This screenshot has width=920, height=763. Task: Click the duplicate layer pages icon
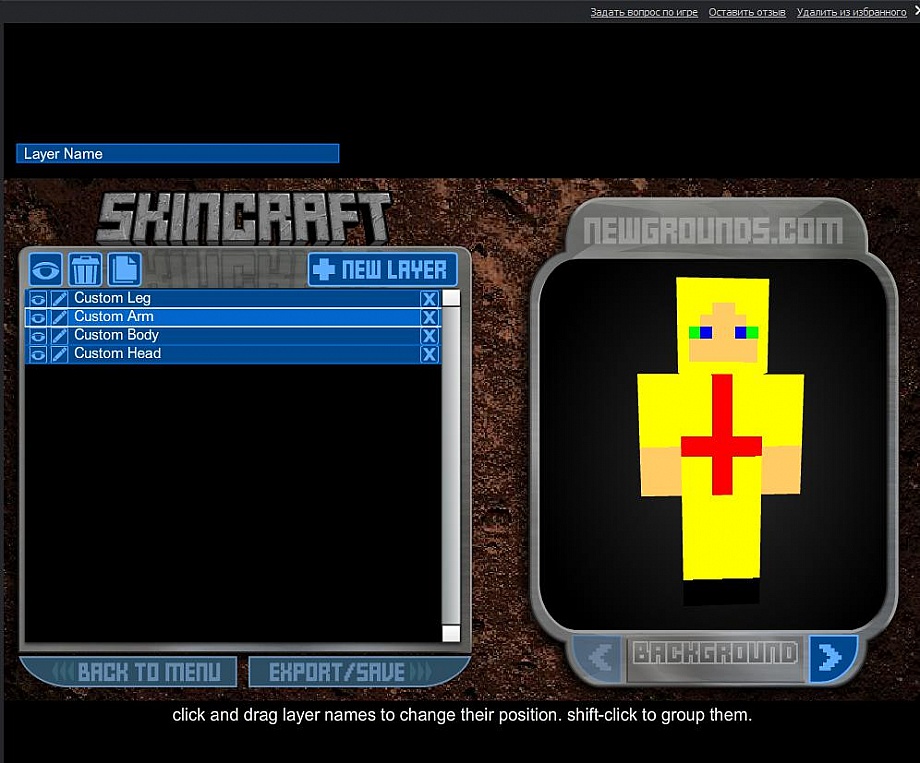(124, 270)
